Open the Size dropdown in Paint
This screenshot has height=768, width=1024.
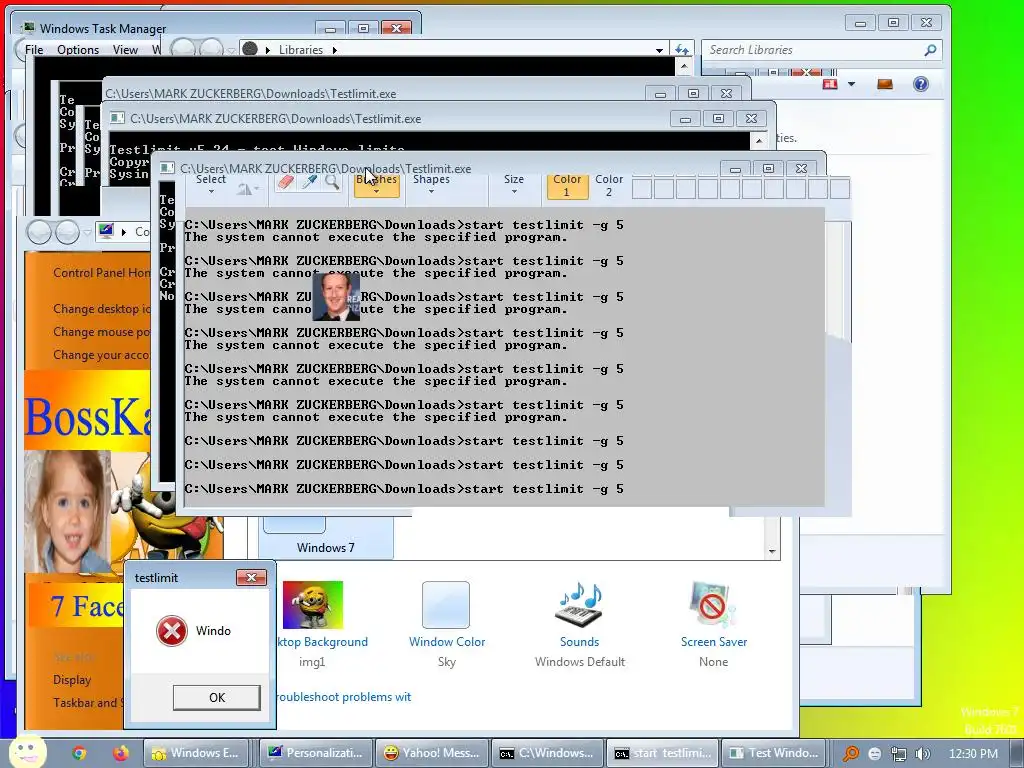pyautogui.click(x=514, y=185)
